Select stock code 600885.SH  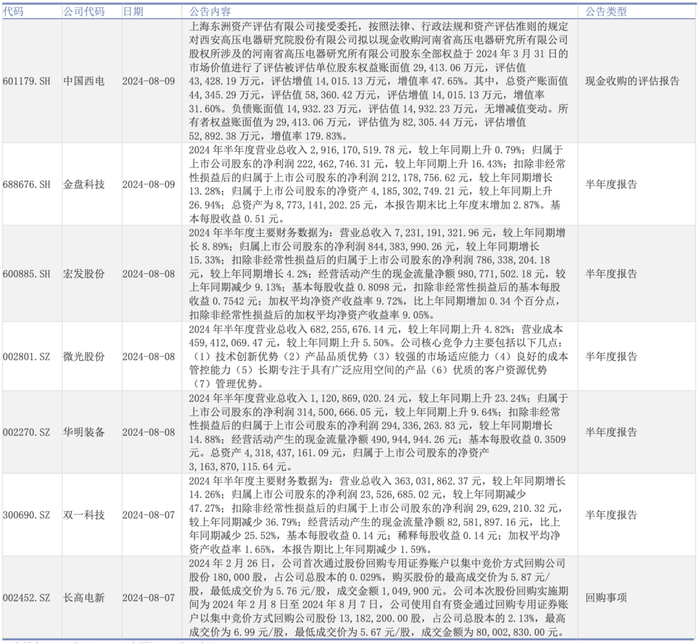click(27, 274)
